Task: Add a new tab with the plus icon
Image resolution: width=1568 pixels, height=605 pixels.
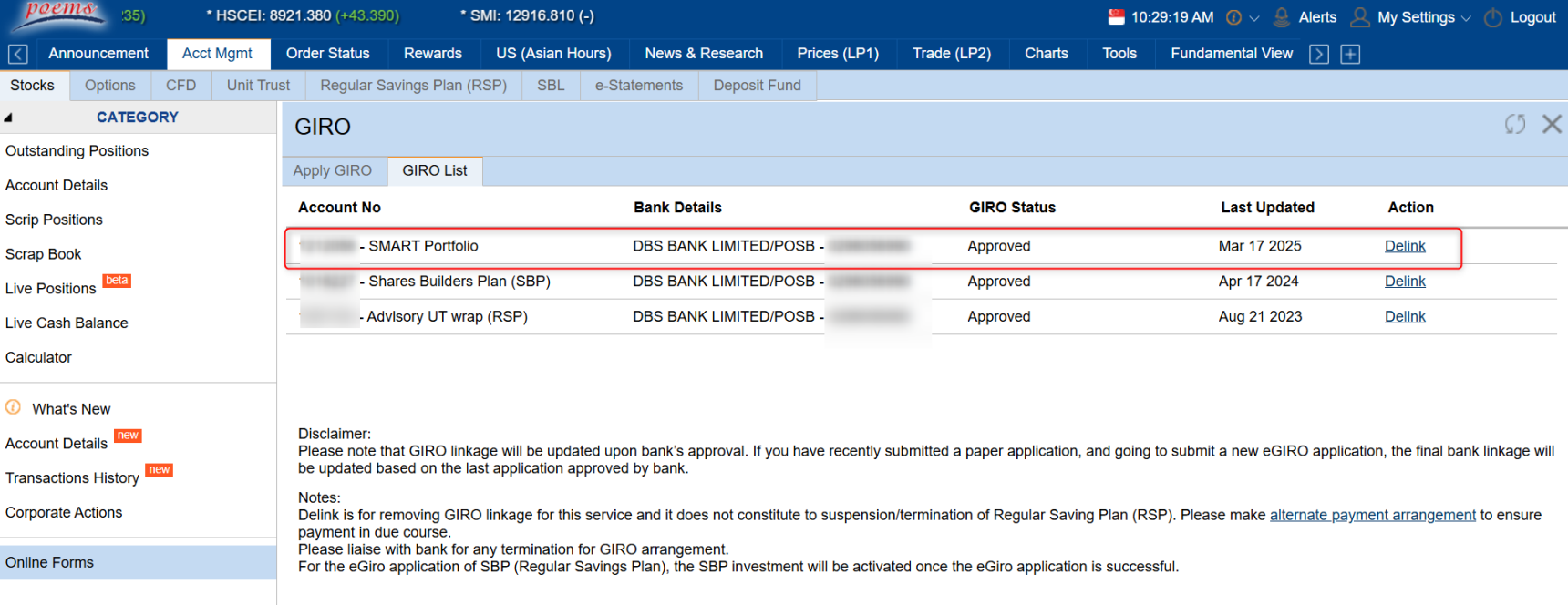Action: point(1350,55)
